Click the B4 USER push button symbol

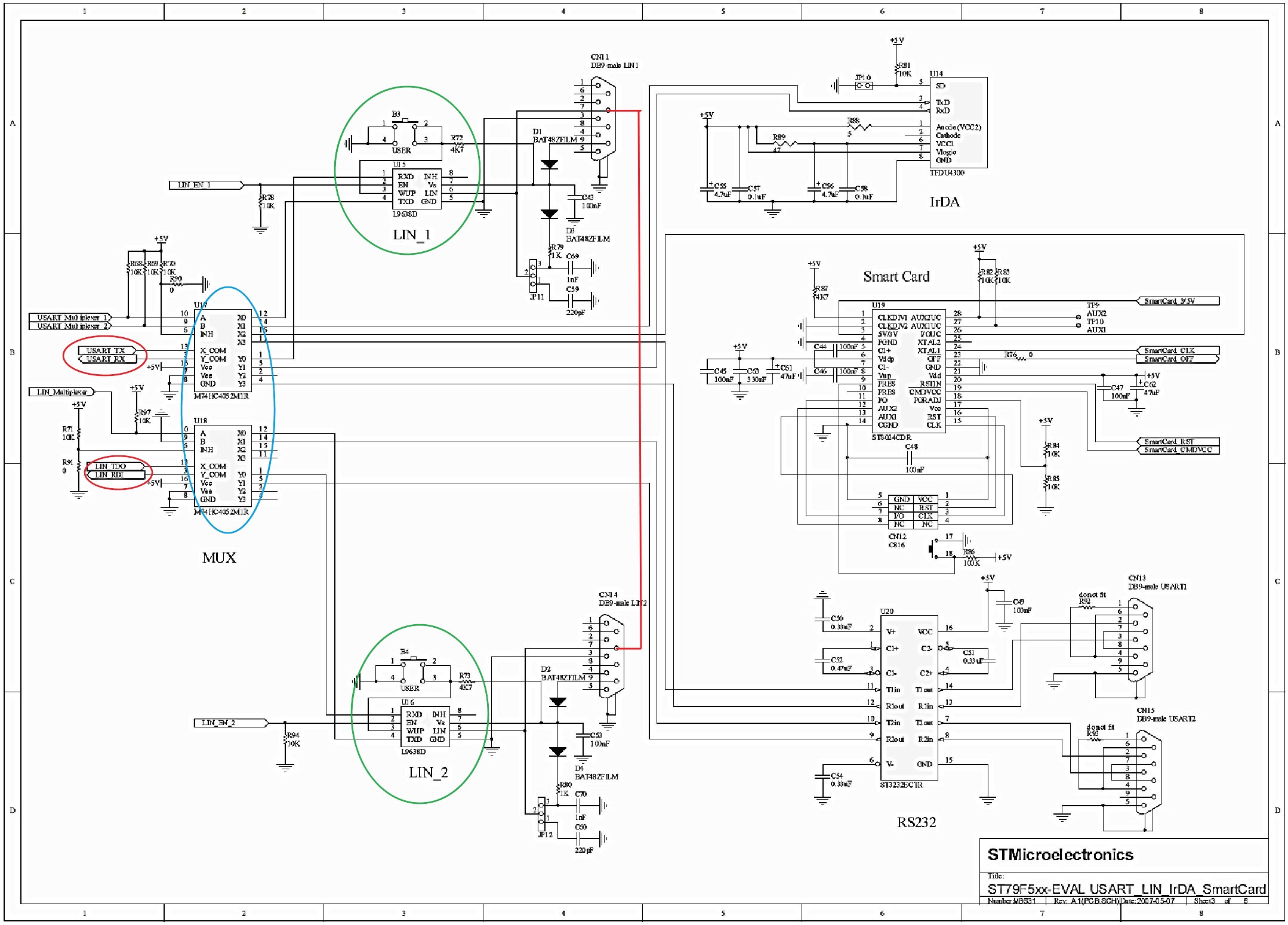(x=412, y=669)
